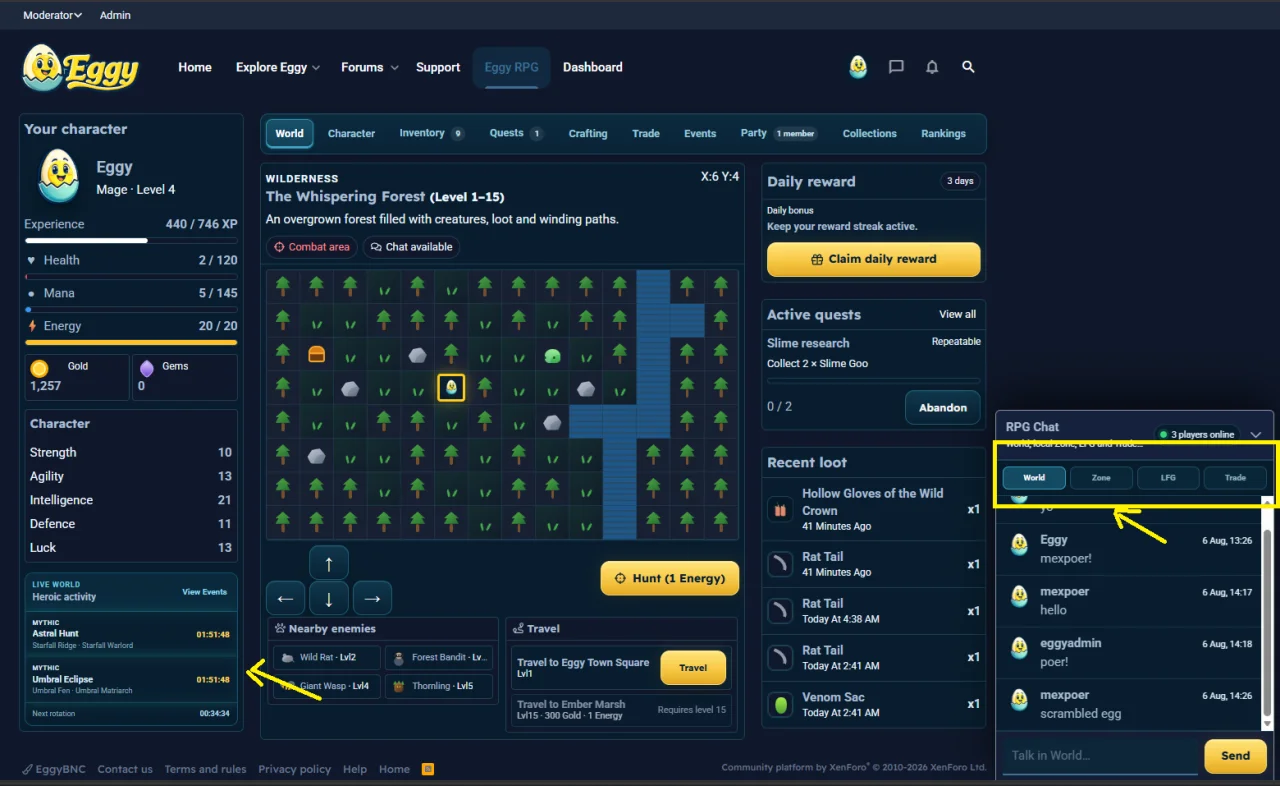Claim the daily reward

(873, 259)
